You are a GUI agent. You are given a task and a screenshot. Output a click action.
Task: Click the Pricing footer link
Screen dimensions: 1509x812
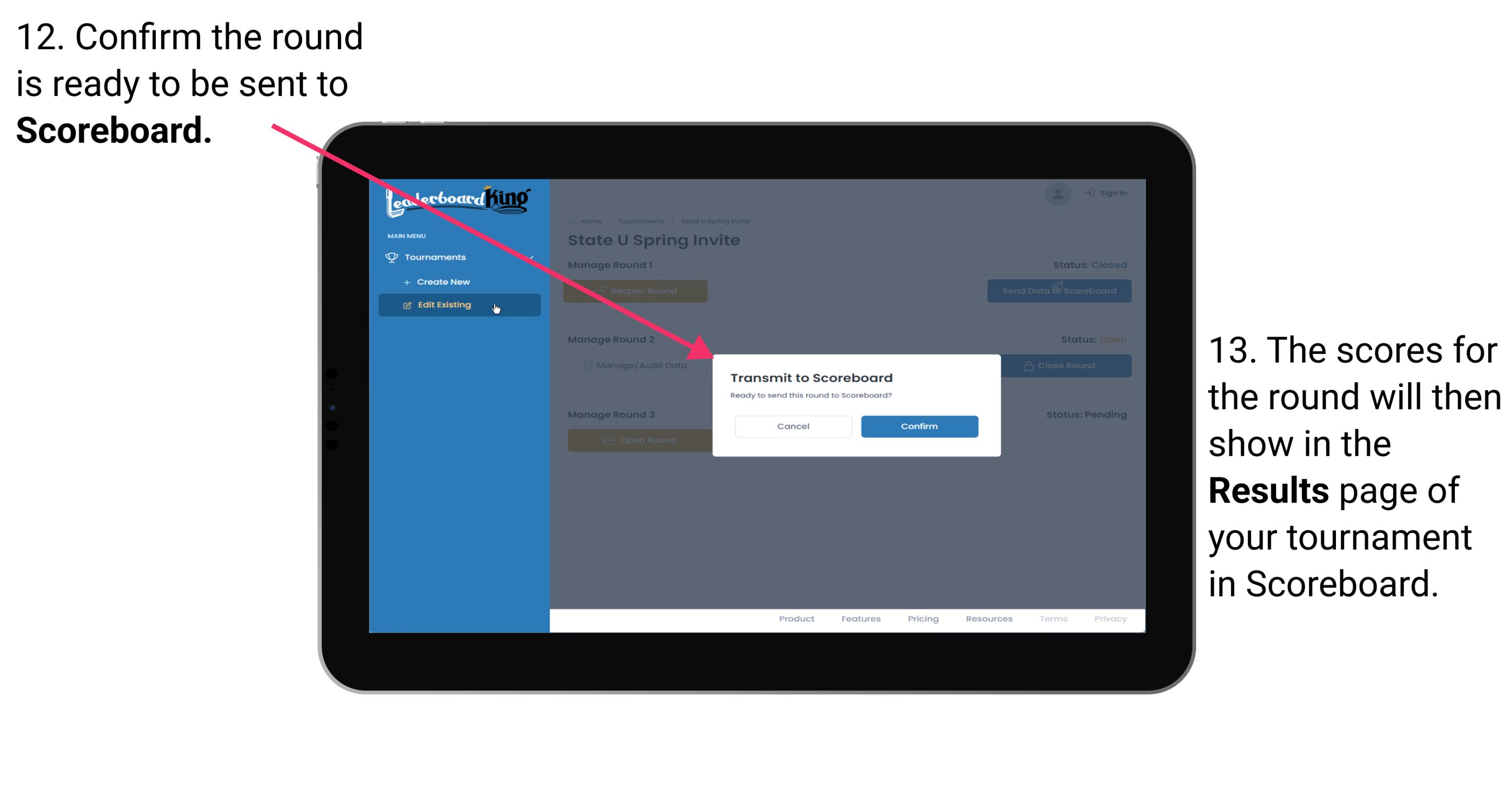pos(920,620)
